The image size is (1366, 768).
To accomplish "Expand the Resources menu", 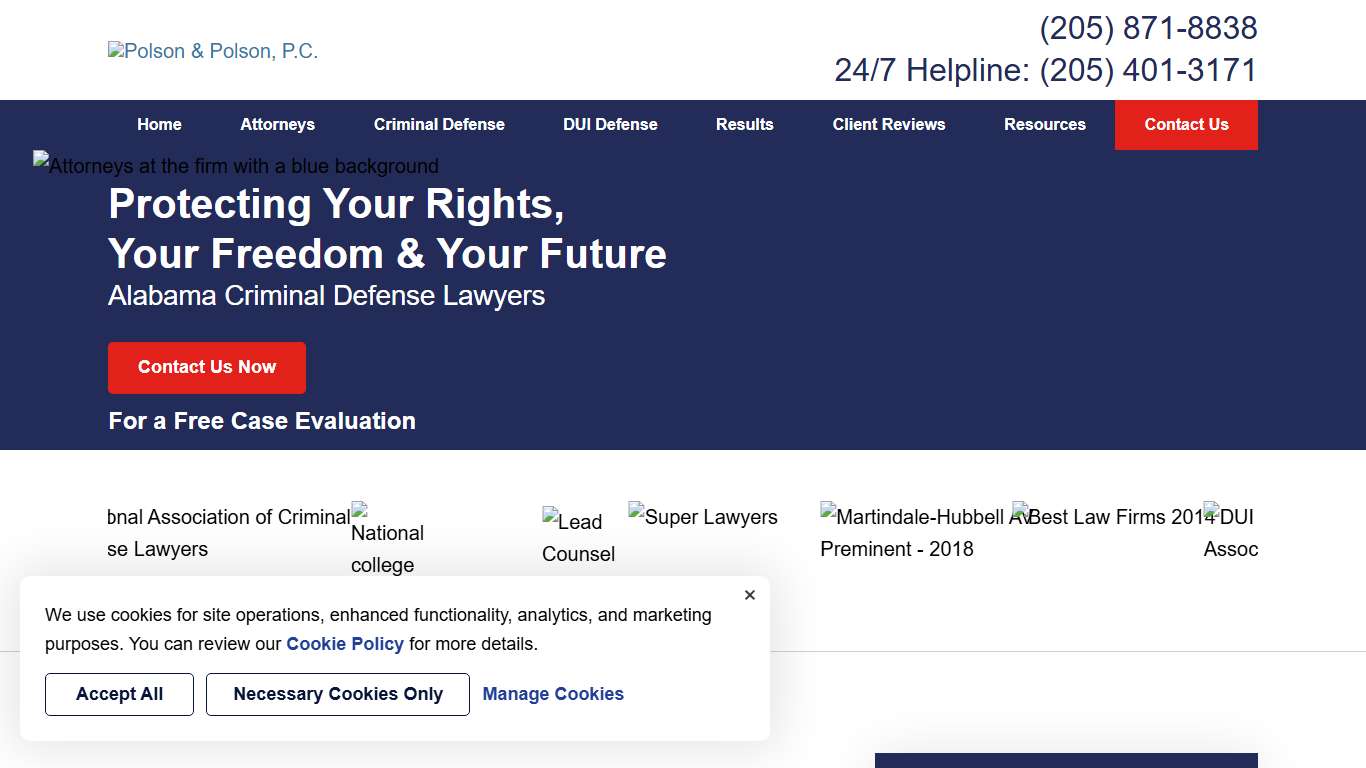I will [1045, 125].
